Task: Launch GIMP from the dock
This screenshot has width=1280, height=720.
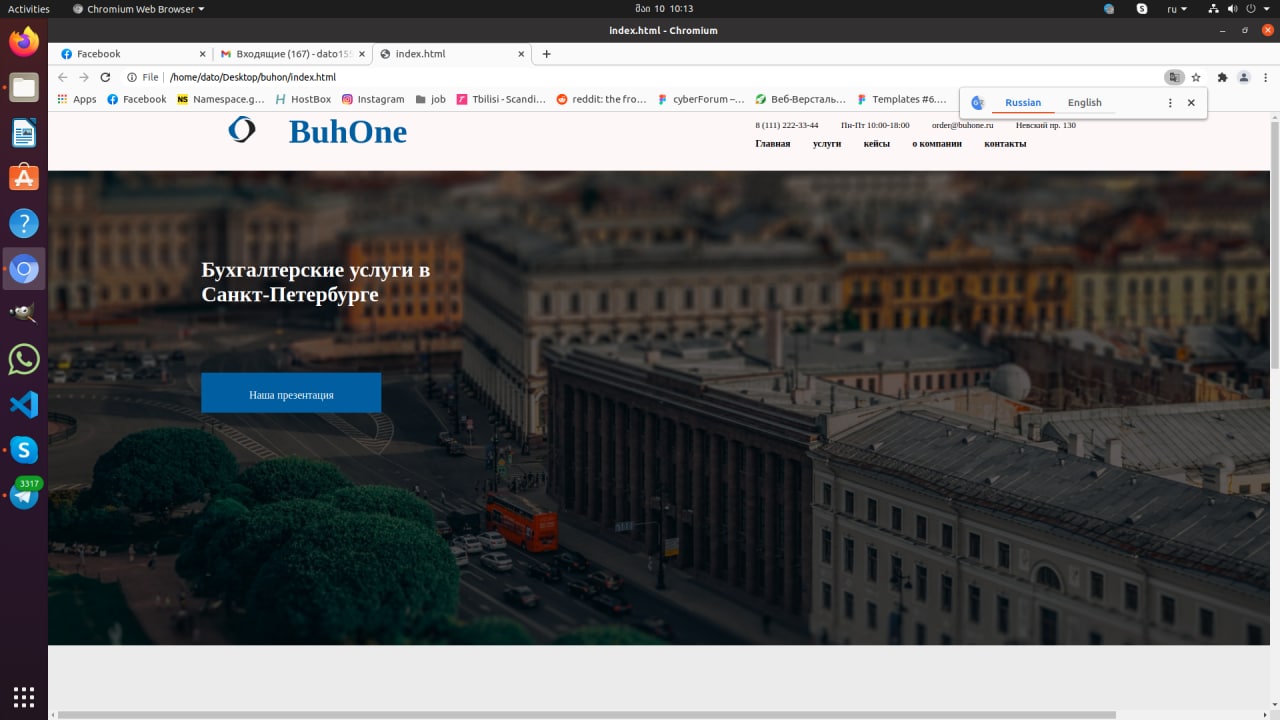Action: [24, 314]
